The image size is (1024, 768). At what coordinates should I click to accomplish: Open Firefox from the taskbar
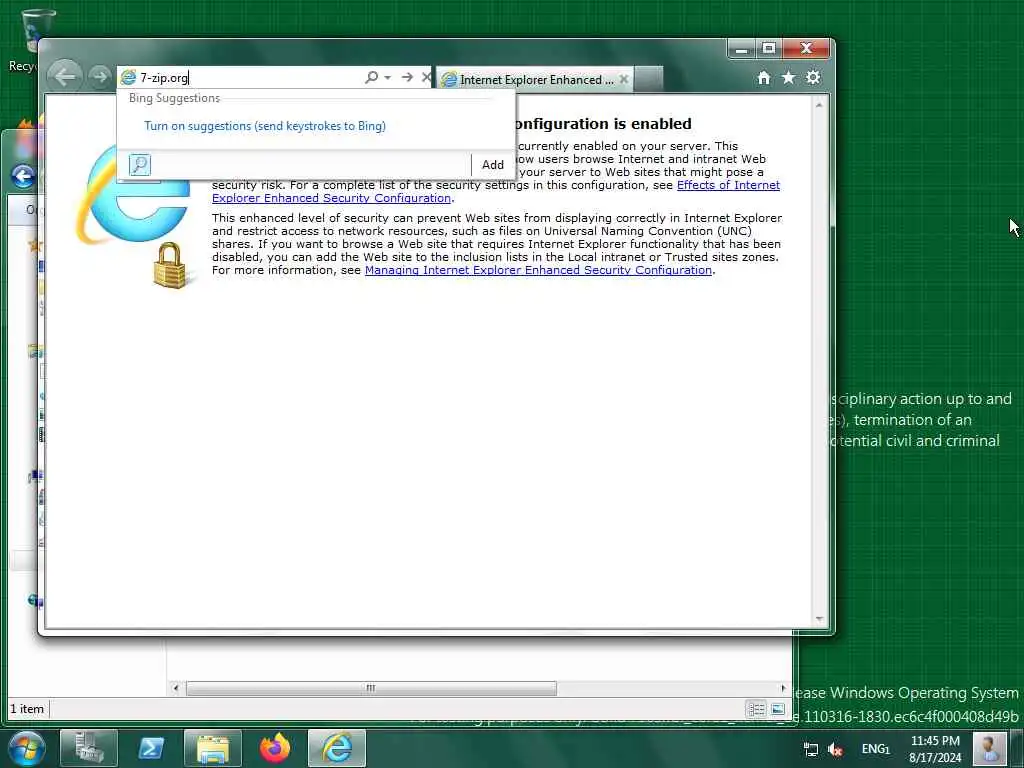pyautogui.click(x=275, y=748)
